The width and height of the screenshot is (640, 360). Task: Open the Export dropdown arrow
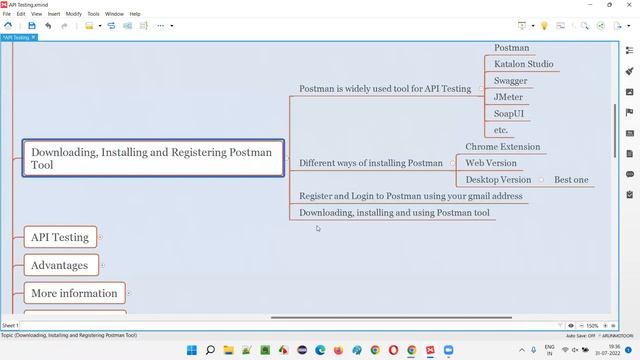(629, 26)
